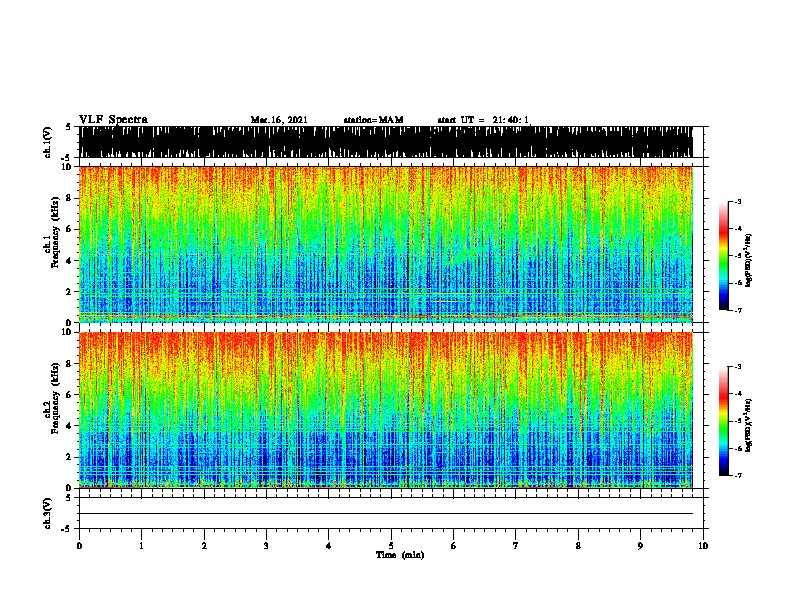Click the ch.1 black waveform panel
The height and width of the screenshot is (612, 792).
(385, 142)
